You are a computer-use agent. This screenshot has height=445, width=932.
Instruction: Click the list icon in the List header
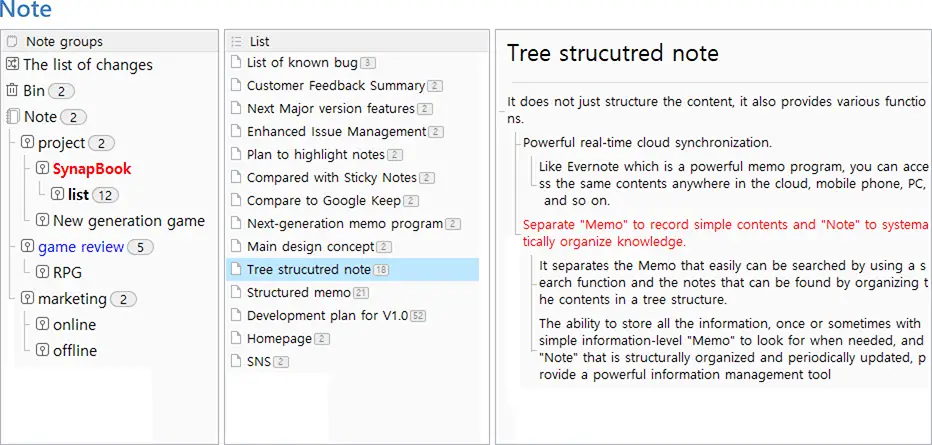[237, 42]
